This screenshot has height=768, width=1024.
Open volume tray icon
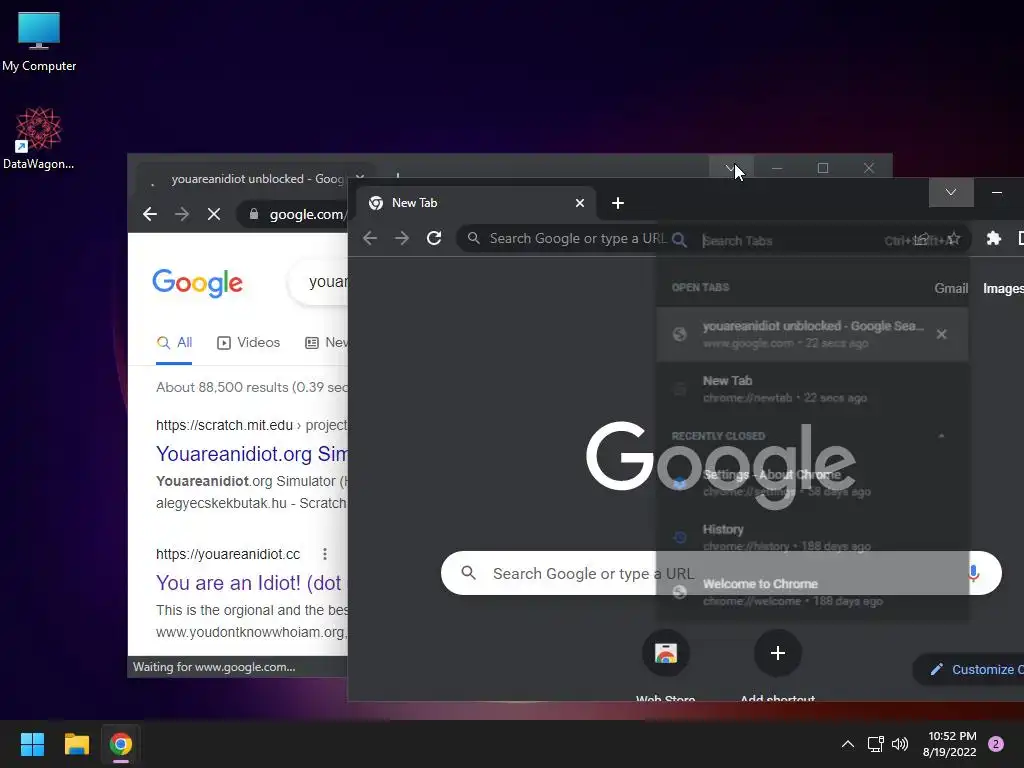(x=900, y=744)
